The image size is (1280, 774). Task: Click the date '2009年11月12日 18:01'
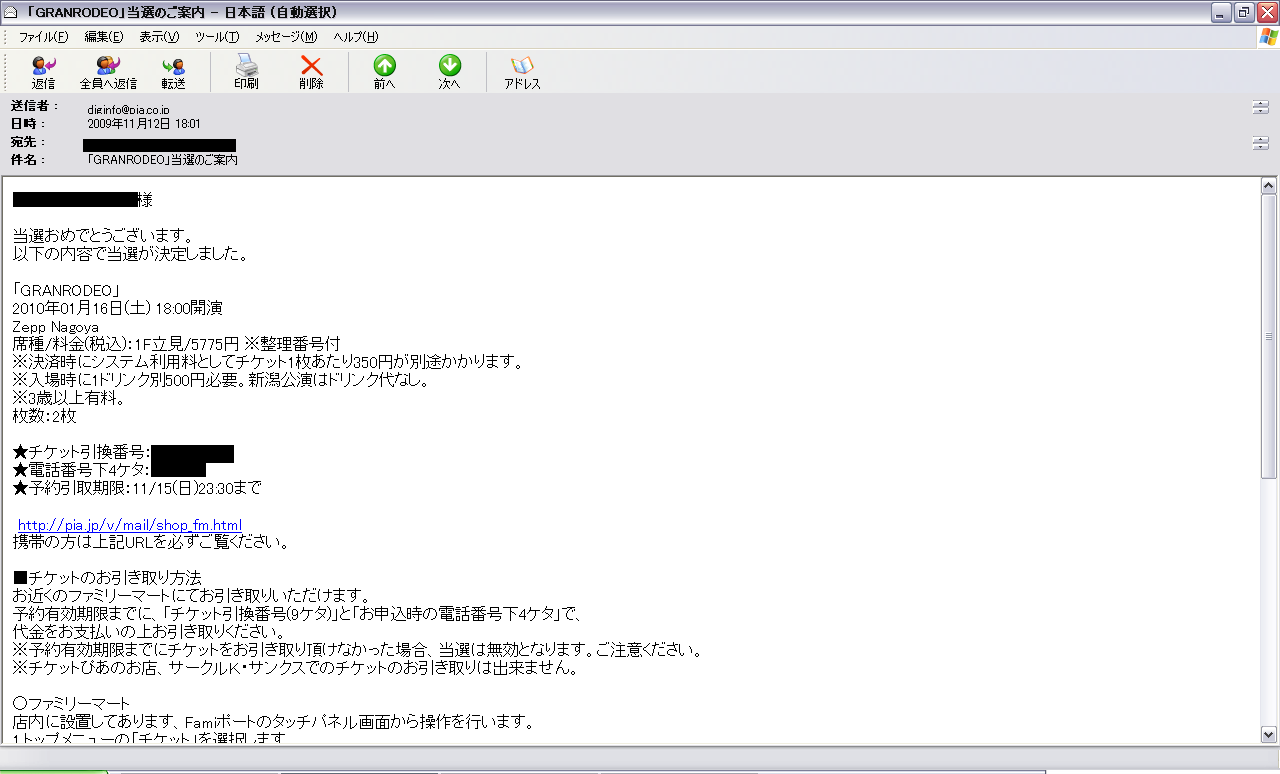(x=144, y=124)
